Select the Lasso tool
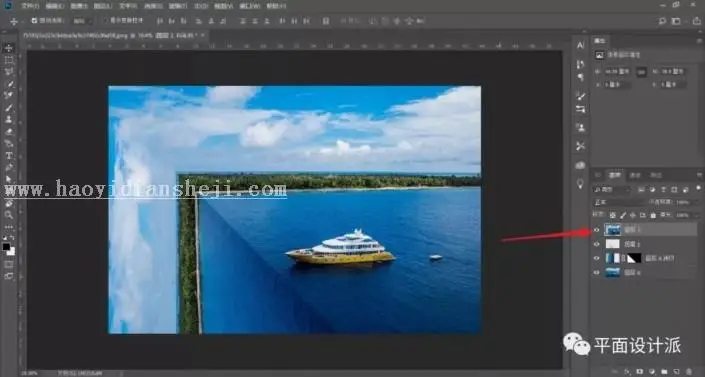 (9, 72)
